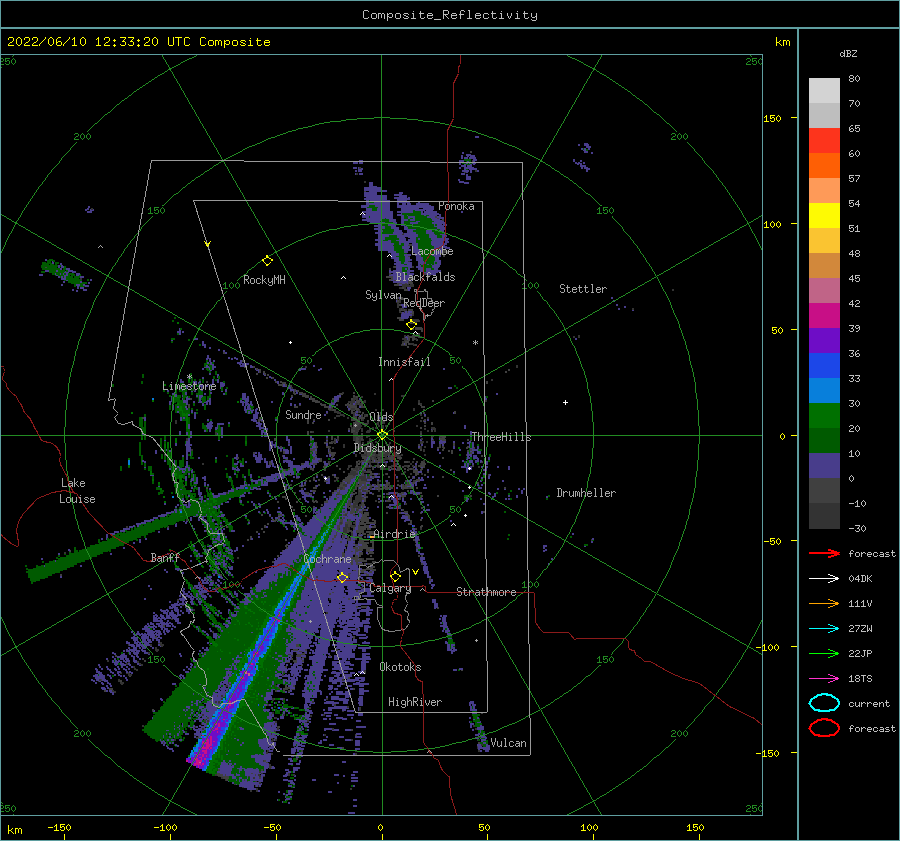Viewport: 900px width, 841px height.
Task: Click the yellow radar site marker near Olds
Action: (382, 435)
